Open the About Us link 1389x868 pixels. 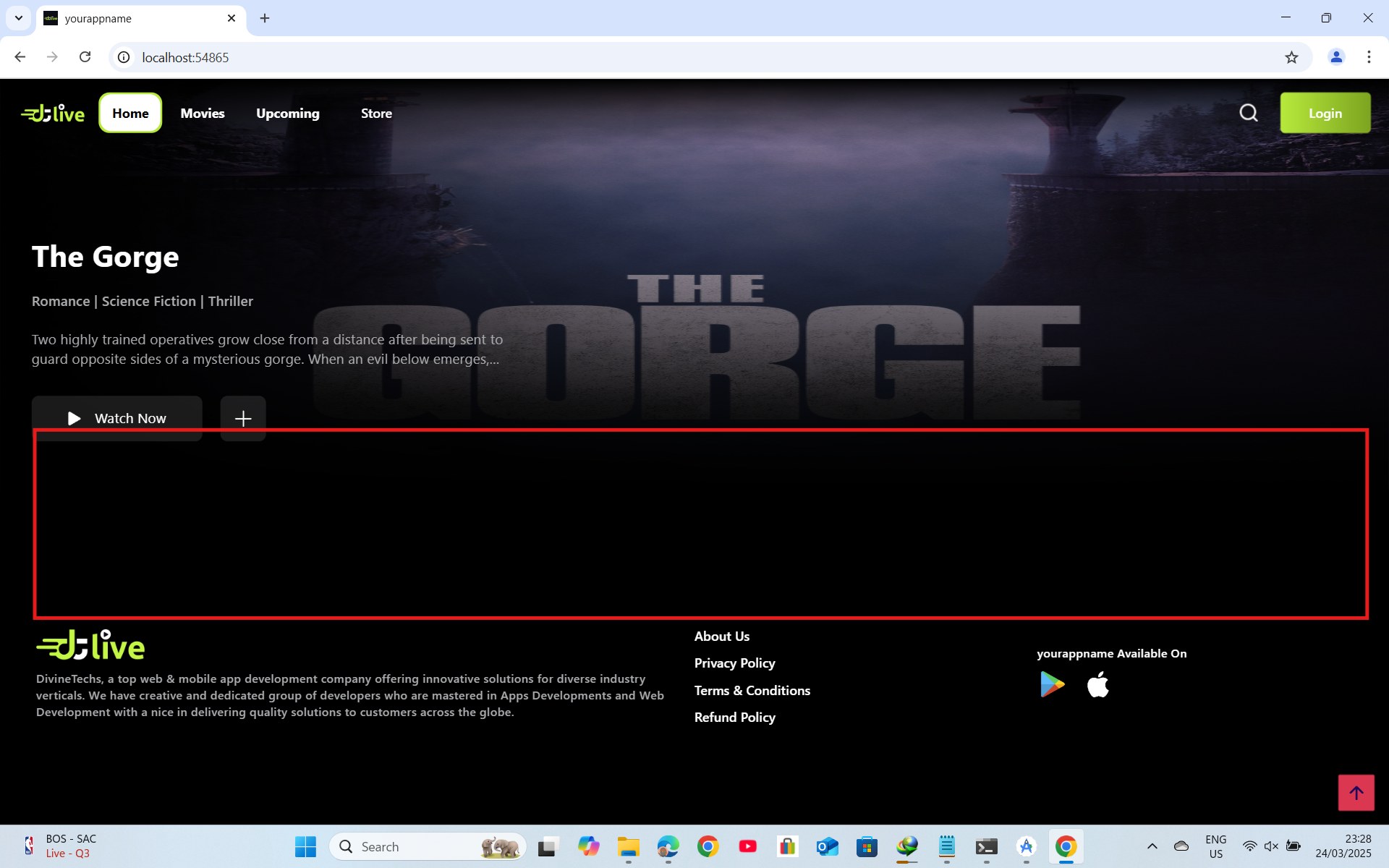pyautogui.click(x=722, y=636)
